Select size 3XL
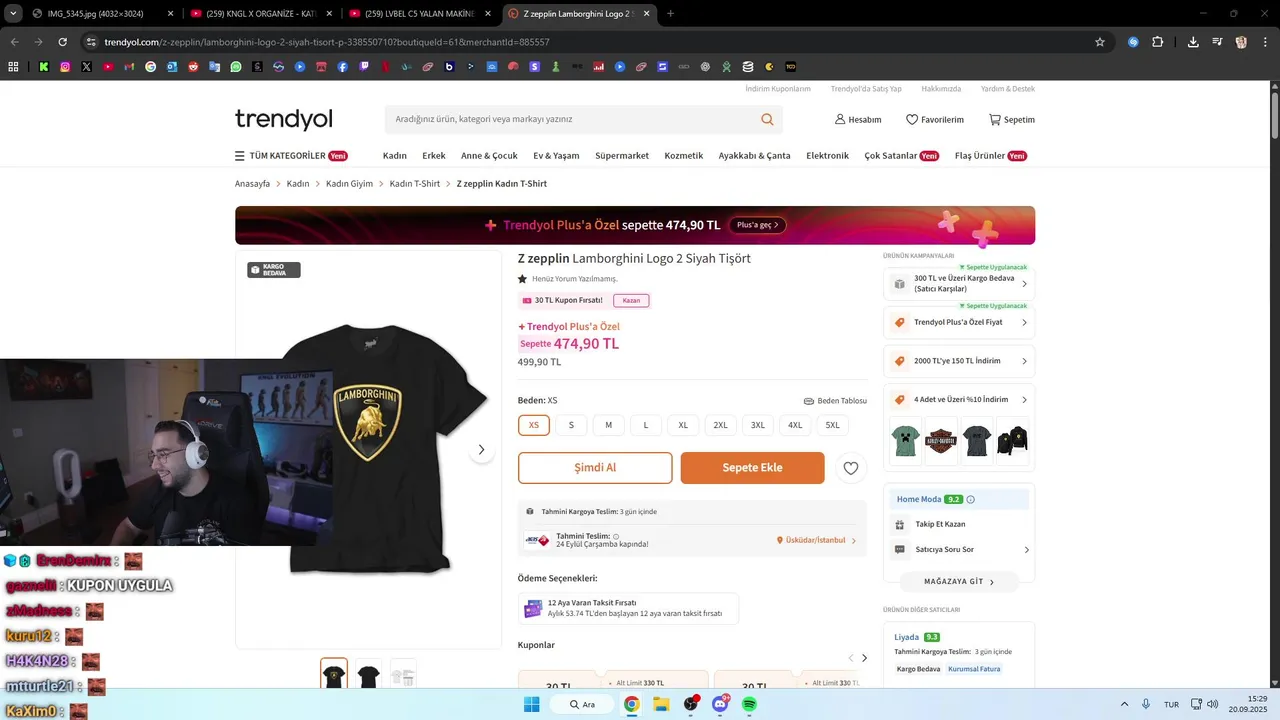This screenshot has width=1280, height=720. (x=758, y=425)
